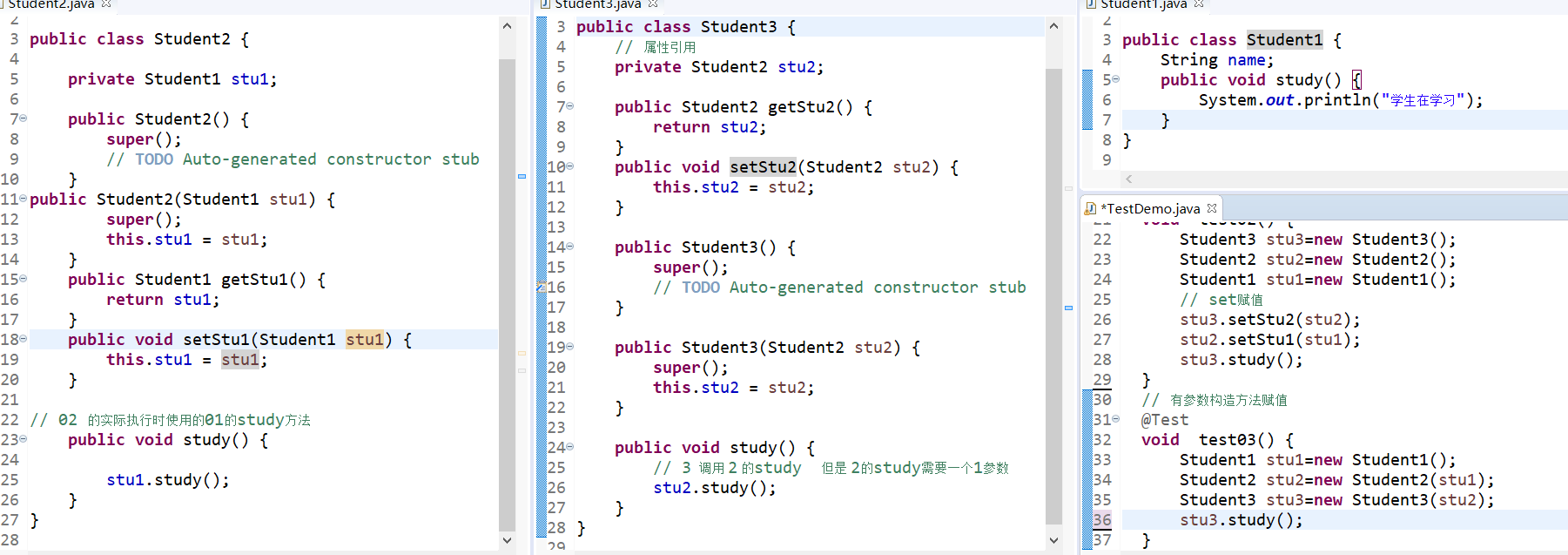Click scroll-up arrow in Student3 editor
The width and height of the screenshot is (1568, 555).
pyautogui.click(x=1053, y=26)
